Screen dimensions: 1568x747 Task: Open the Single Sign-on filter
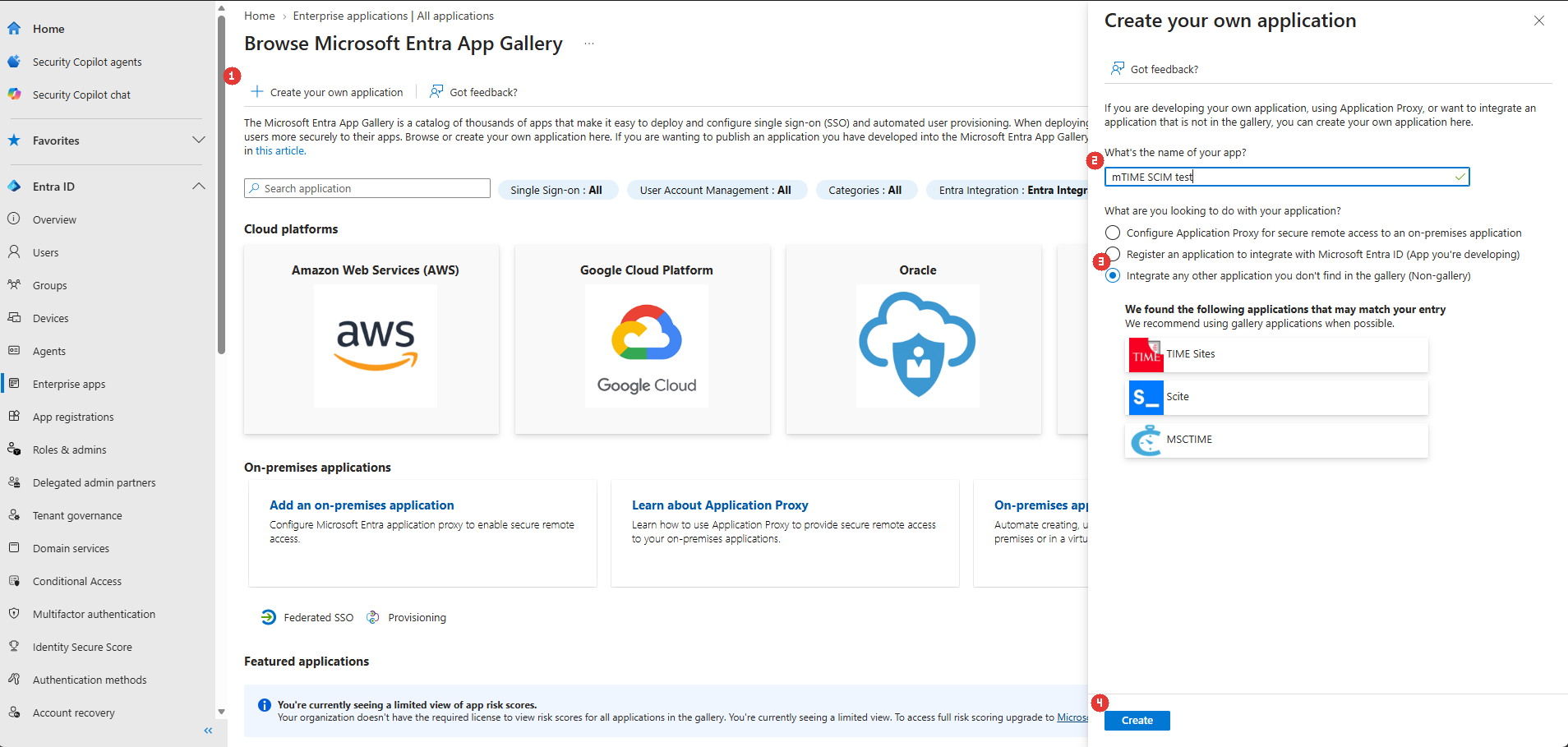click(557, 190)
